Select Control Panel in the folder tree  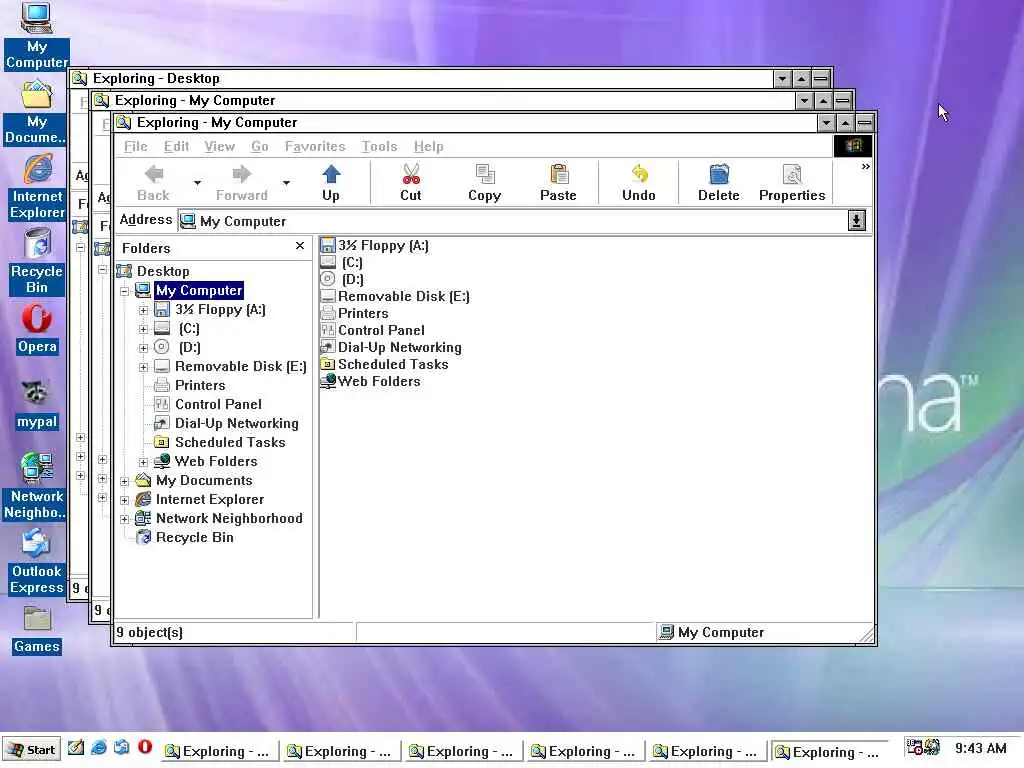pos(218,404)
